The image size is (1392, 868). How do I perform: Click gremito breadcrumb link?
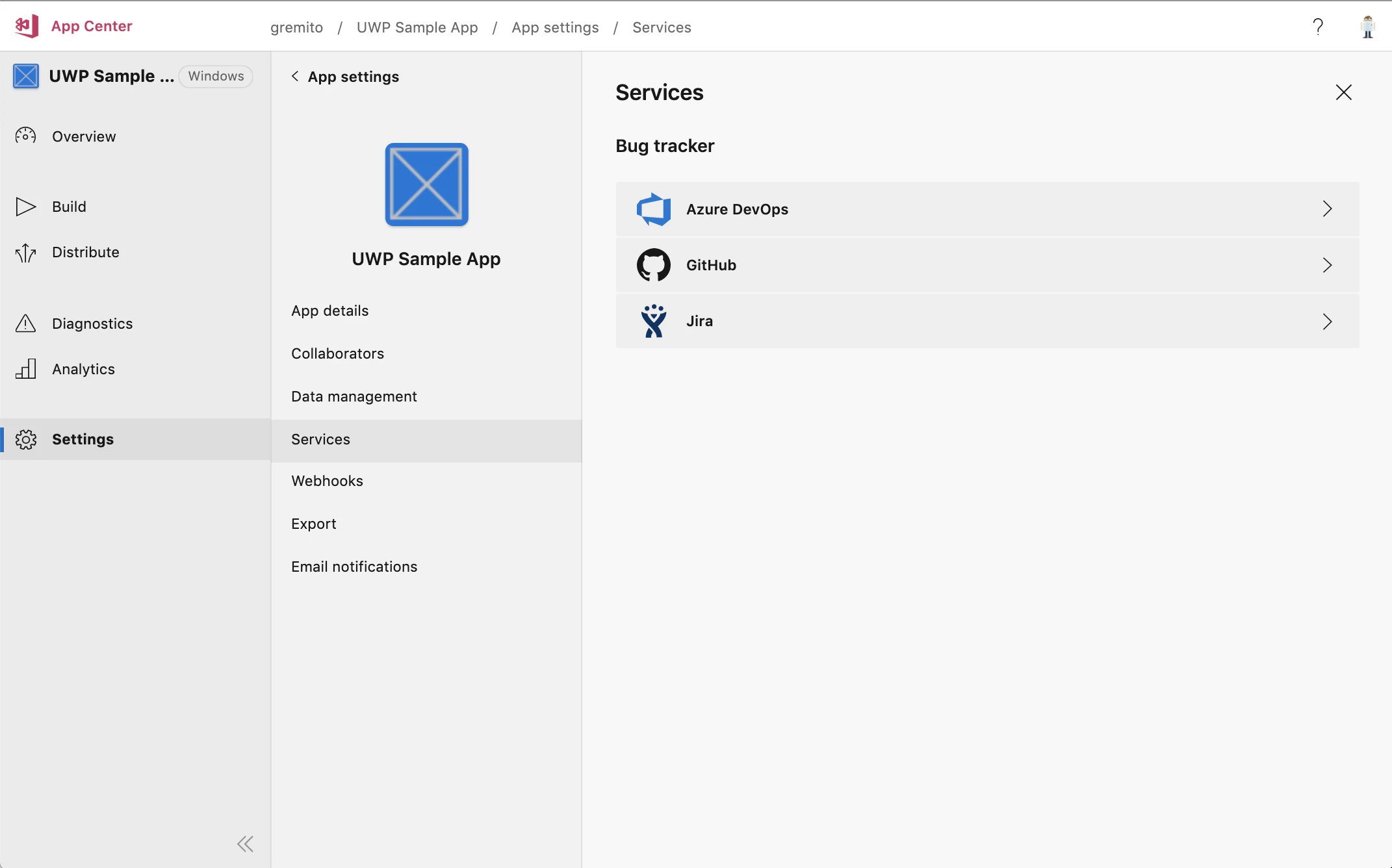pos(296,27)
